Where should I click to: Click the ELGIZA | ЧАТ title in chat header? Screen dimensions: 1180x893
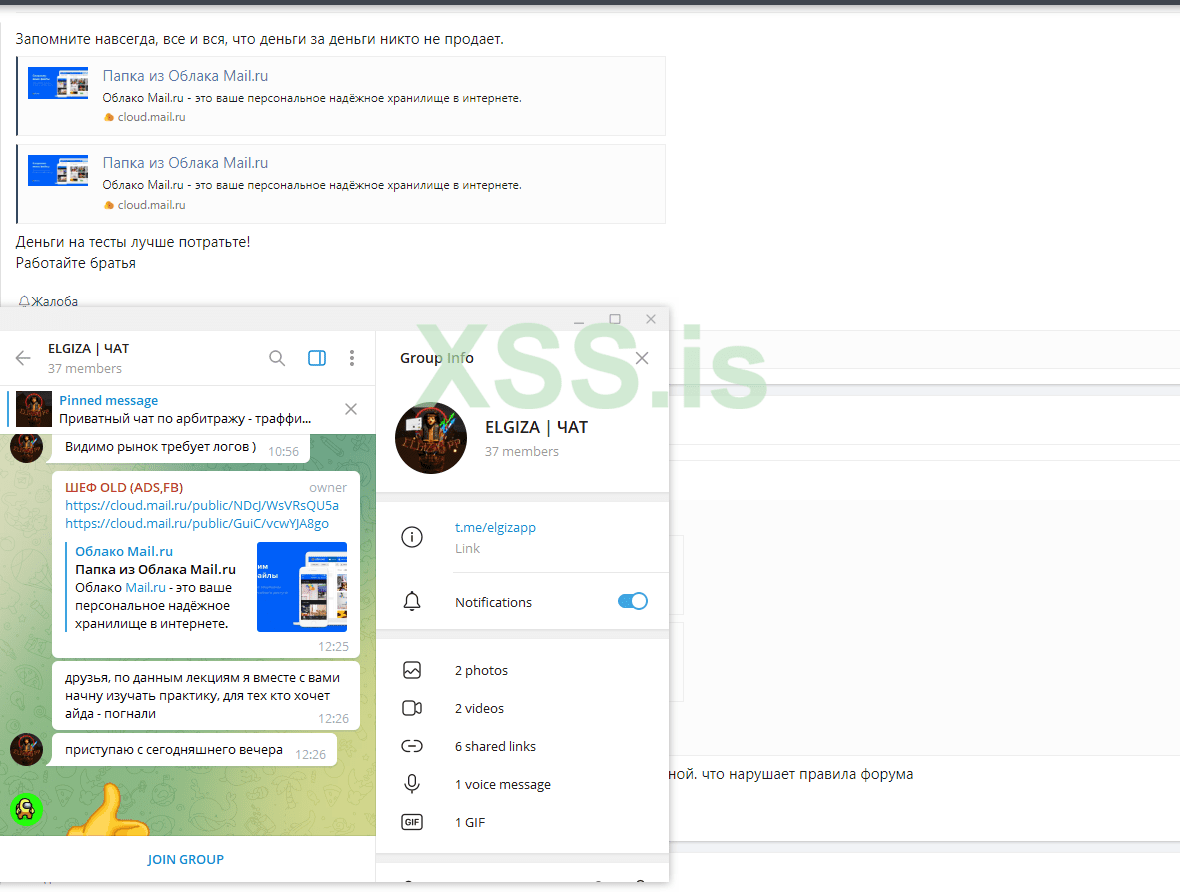pyautogui.click(x=89, y=349)
